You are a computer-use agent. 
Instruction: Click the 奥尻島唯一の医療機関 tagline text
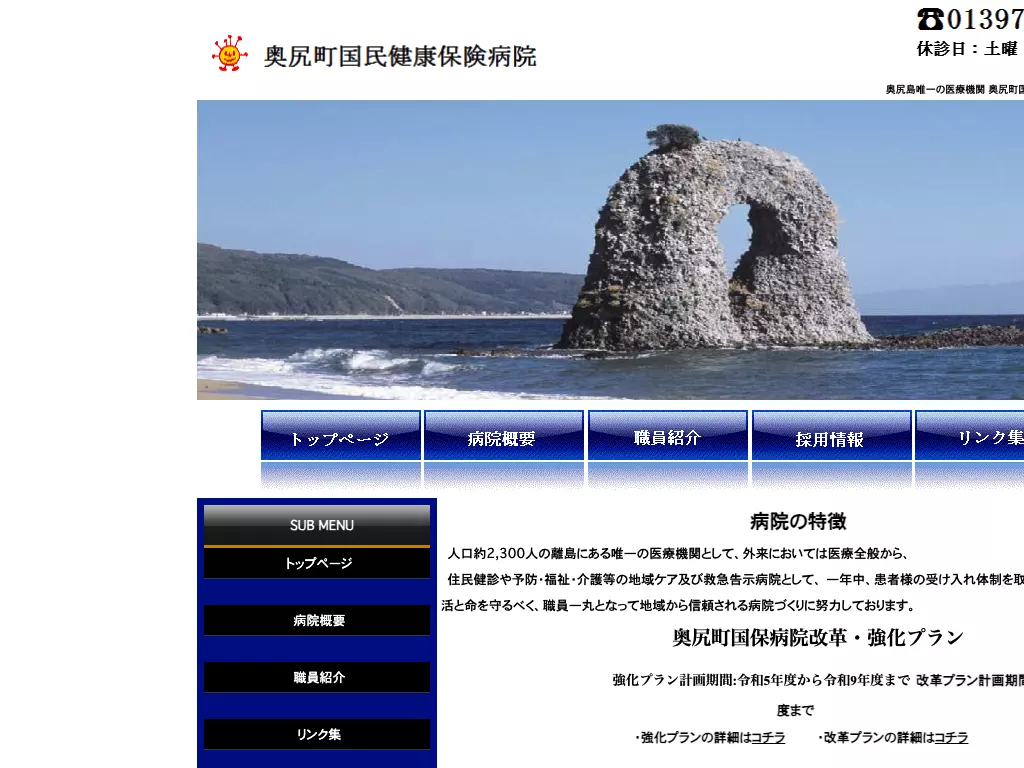(954, 89)
